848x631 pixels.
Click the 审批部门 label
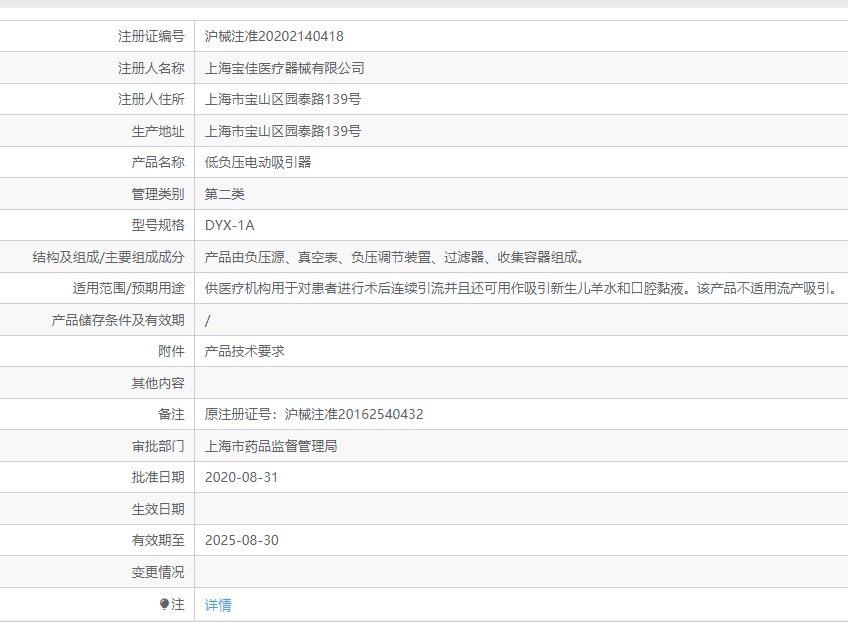pos(158,447)
